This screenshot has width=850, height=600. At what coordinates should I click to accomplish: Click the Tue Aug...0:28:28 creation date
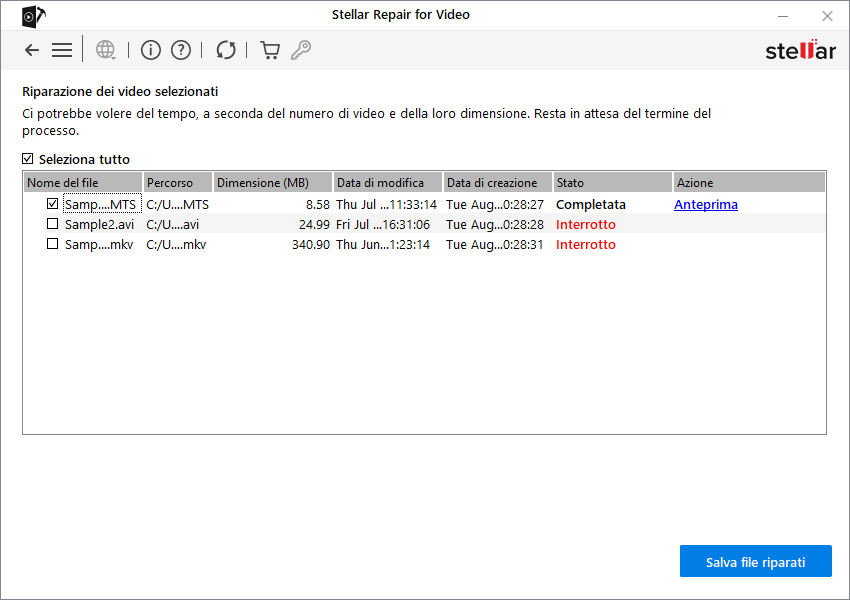(x=495, y=224)
